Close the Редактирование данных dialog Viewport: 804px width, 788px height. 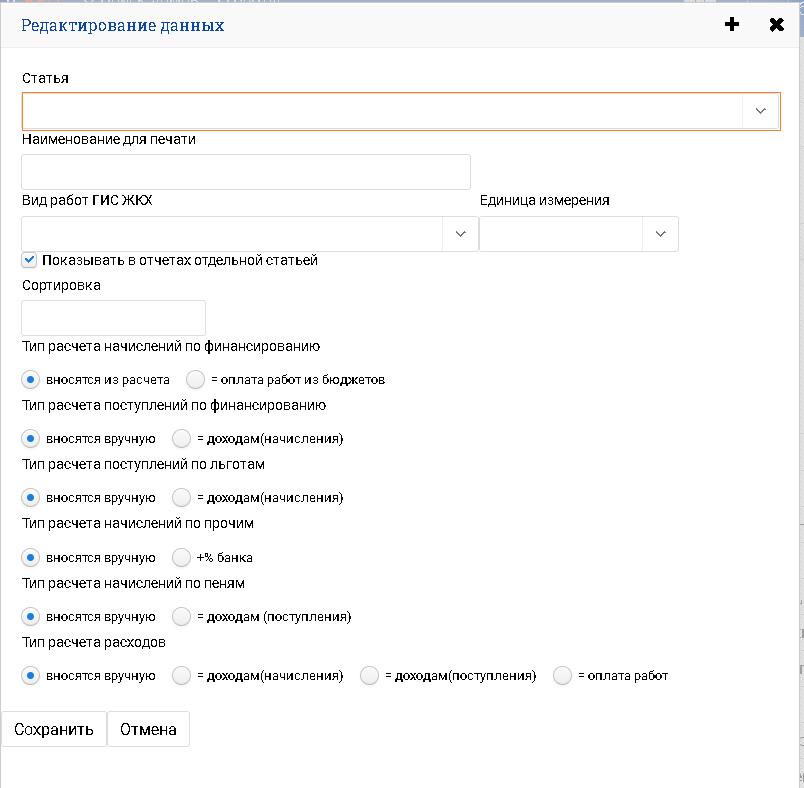click(x=776, y=25)
